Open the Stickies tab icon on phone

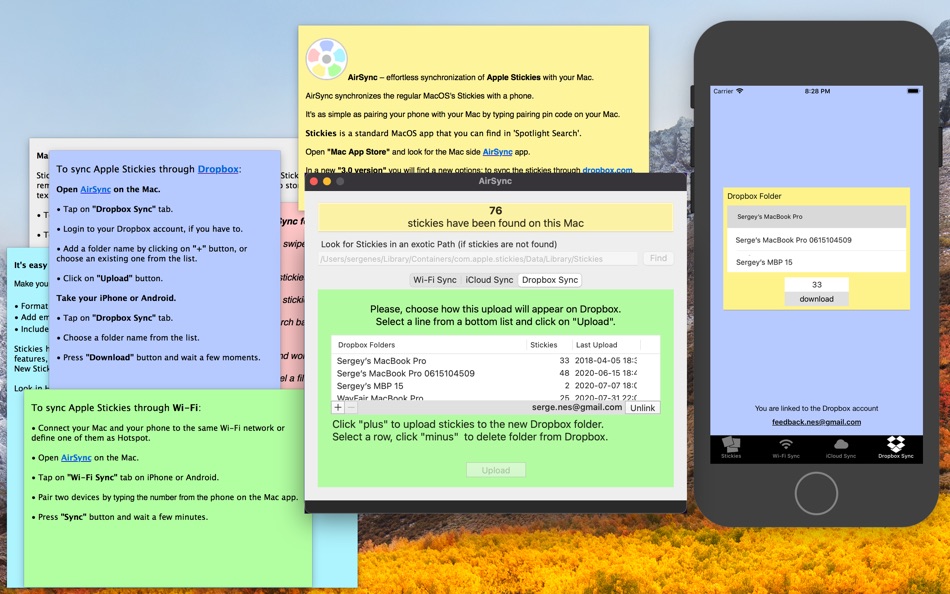pyautogui.click(x=731, y=448)
